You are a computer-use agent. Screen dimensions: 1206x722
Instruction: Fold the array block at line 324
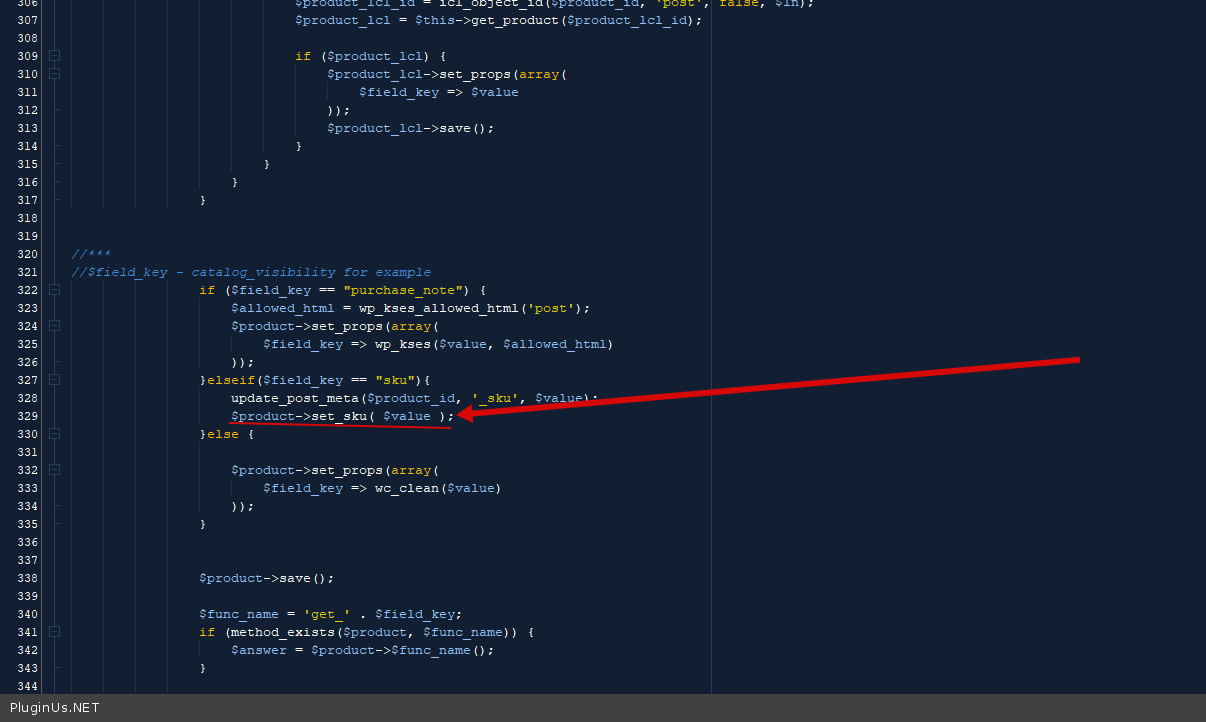tap(55, 326)
